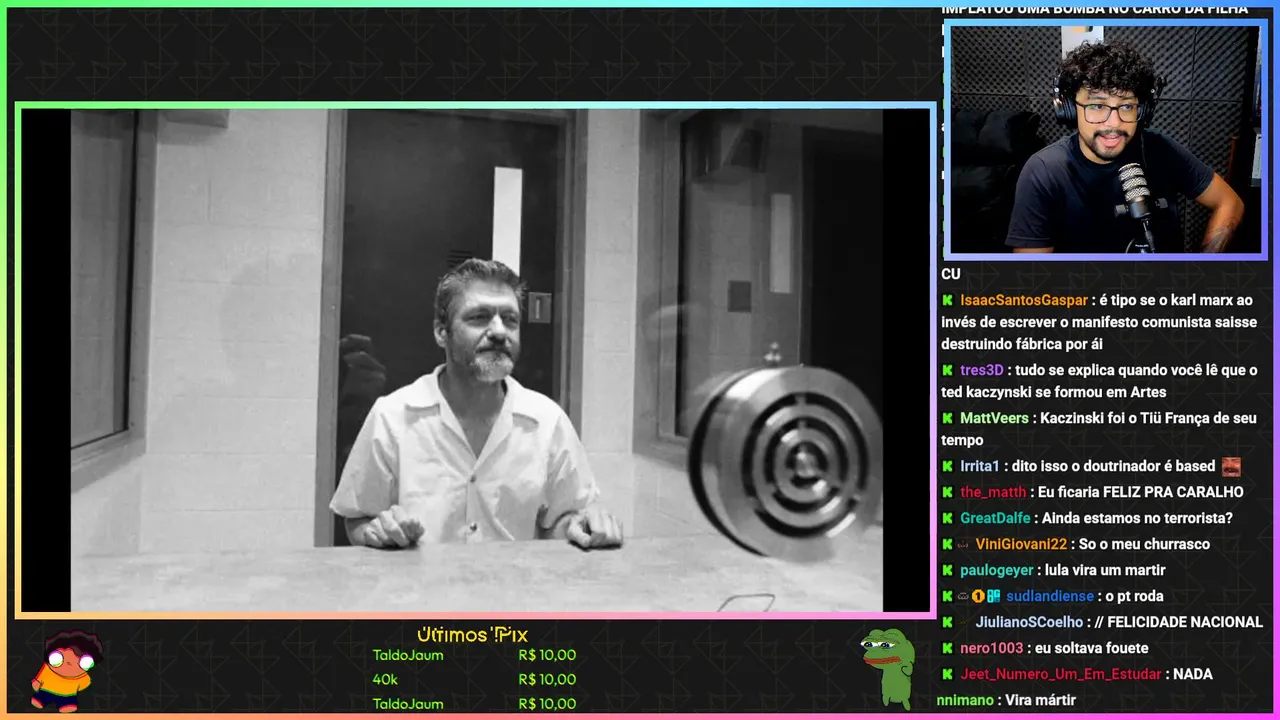Click username GreatDalfe in chat
The height and width of the screenshot is (720, 1280).
pos(995,518)
